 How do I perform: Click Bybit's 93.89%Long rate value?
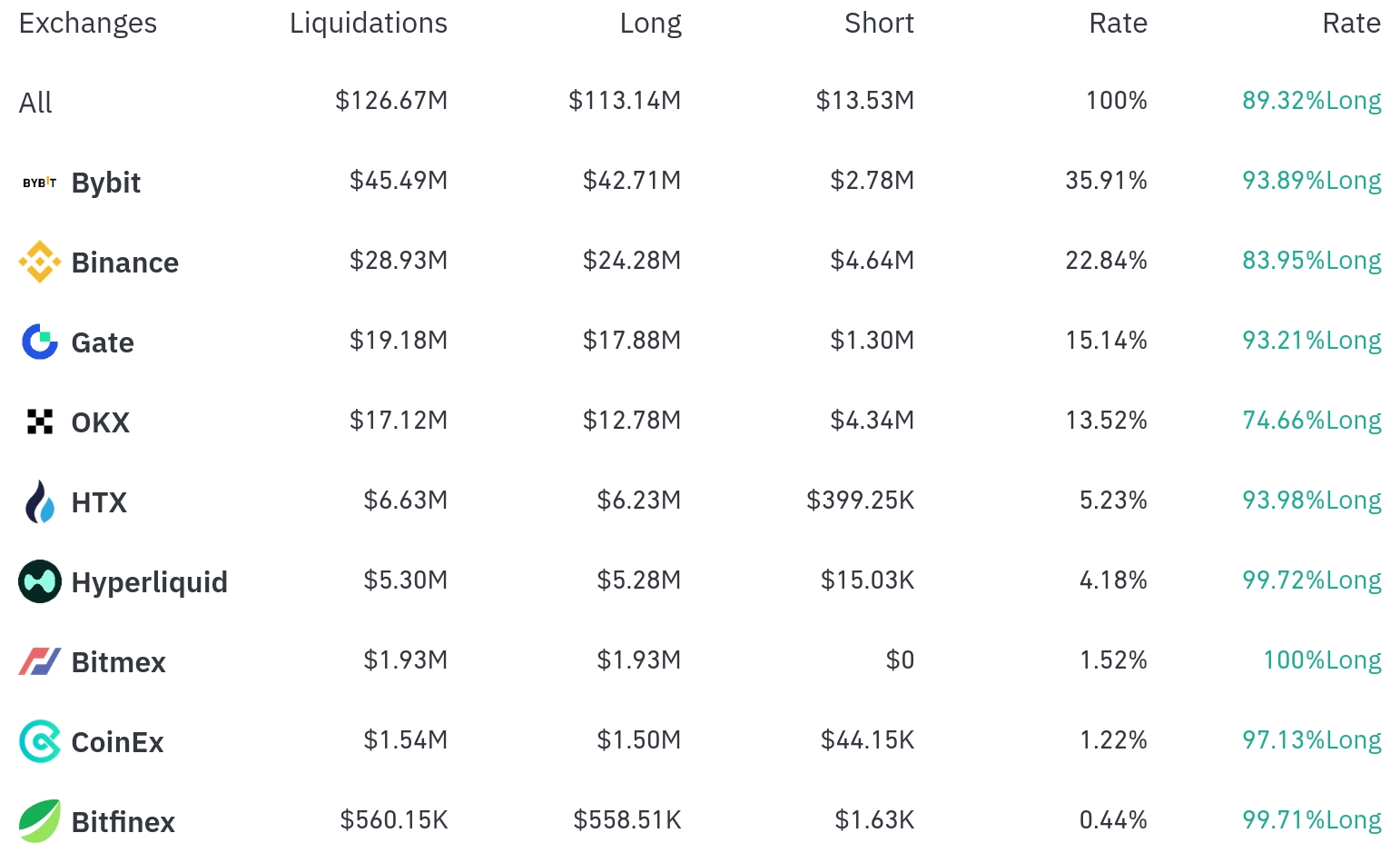coord(1312,181)
